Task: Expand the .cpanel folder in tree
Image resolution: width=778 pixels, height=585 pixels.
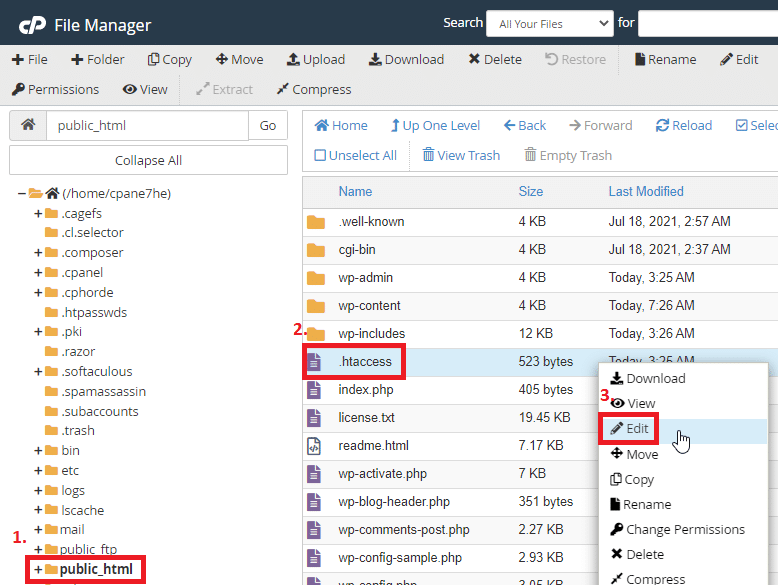Action: (x=38, y=272)
